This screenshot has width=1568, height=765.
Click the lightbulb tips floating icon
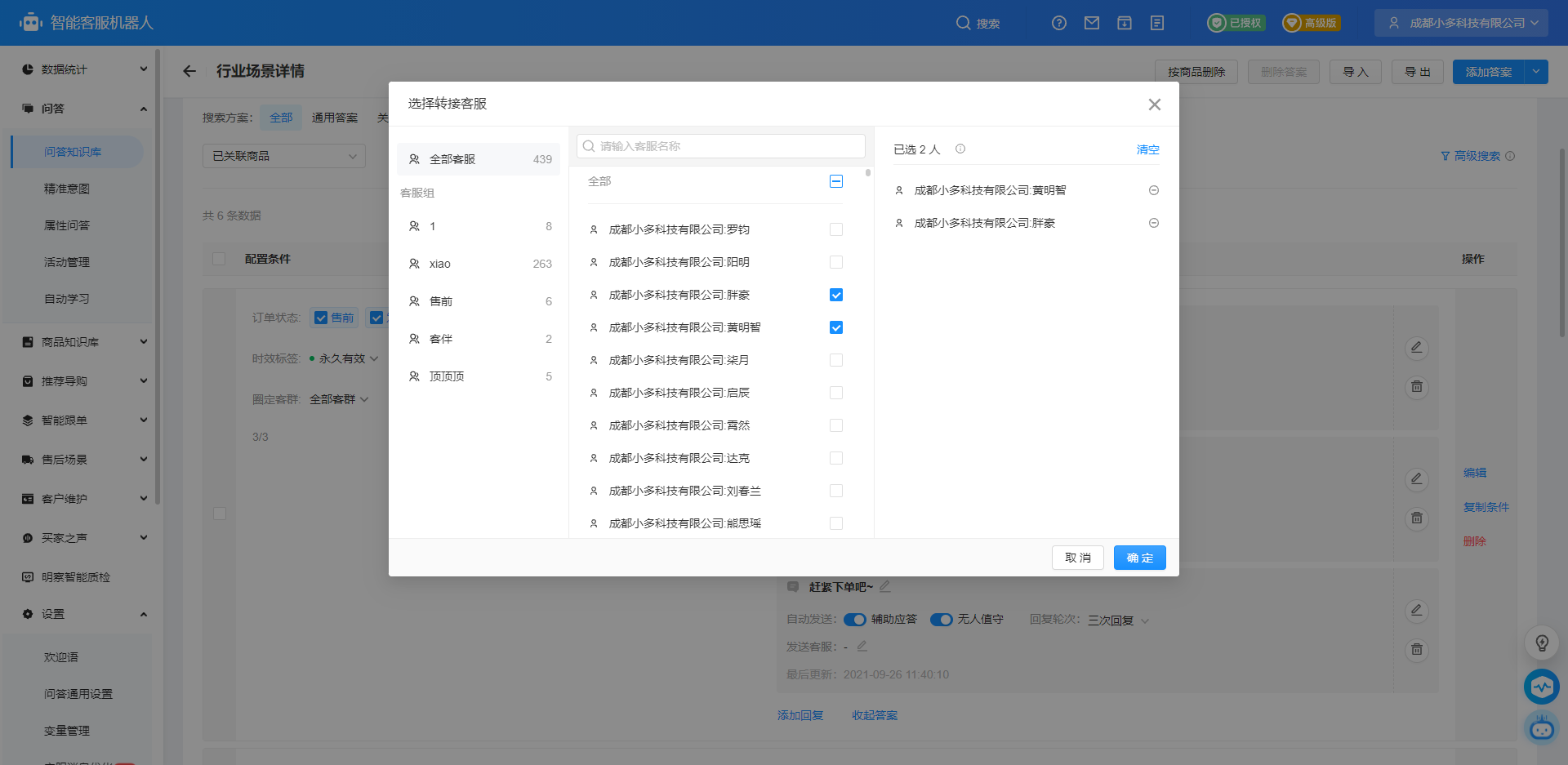click(x=1542, y=643)
